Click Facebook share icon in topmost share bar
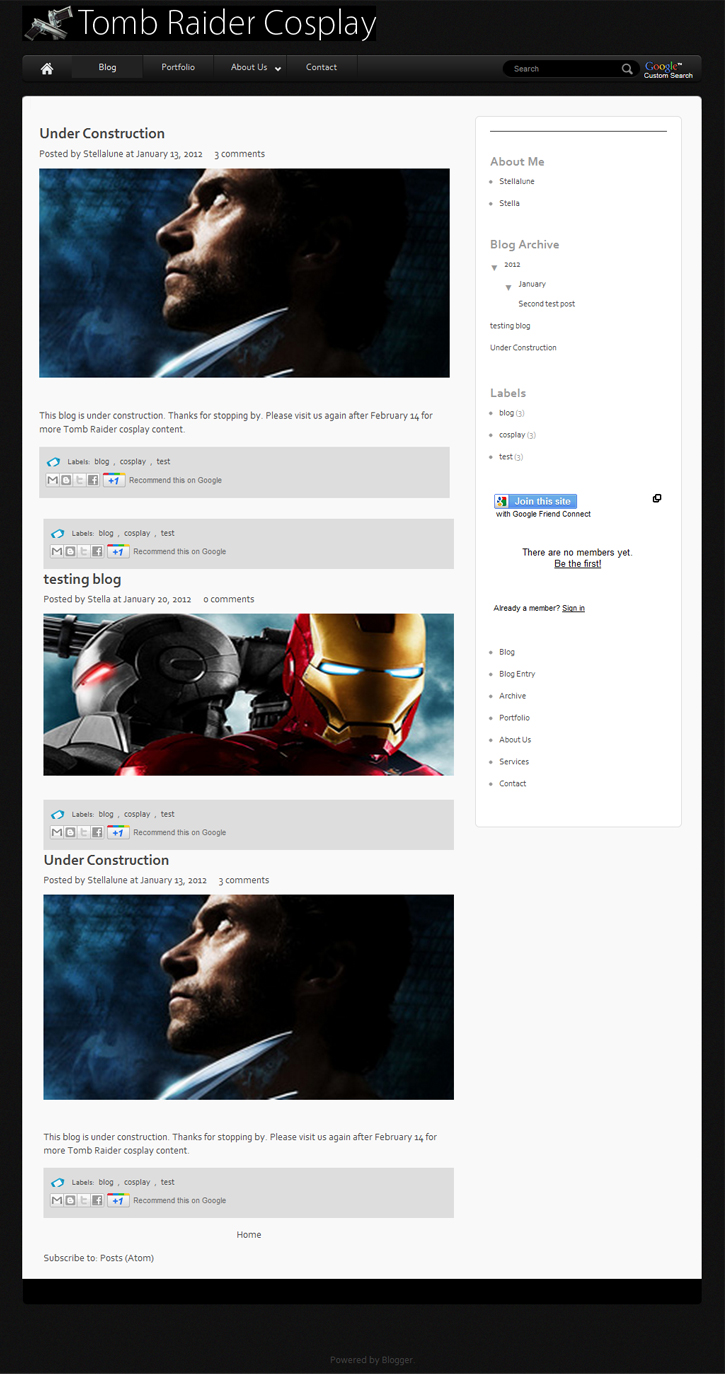Image resolution: width=725 pixels, height=1374 pixels. (x=93, y=480)
